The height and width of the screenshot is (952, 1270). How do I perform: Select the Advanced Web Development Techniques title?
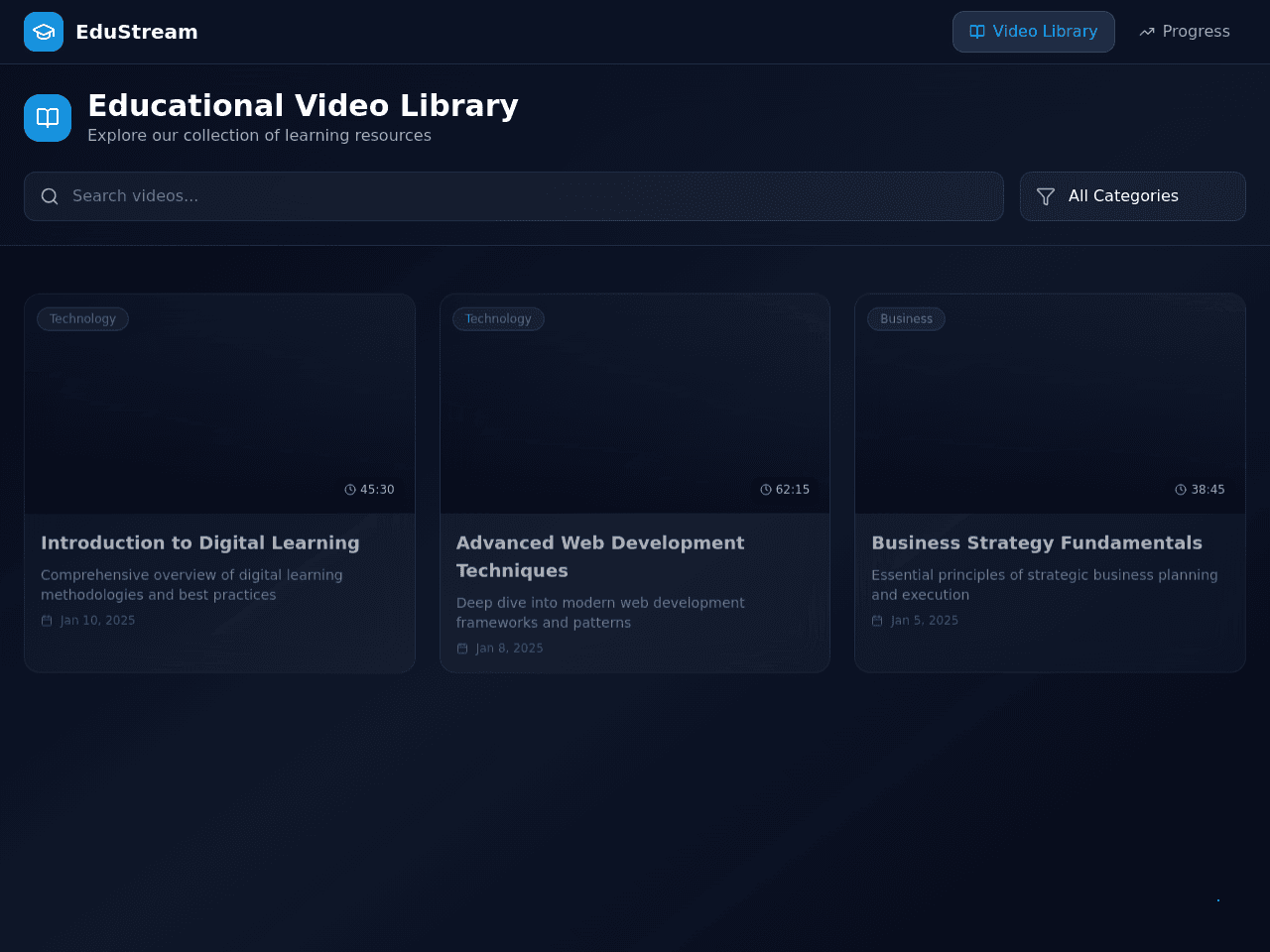(600, 556)
